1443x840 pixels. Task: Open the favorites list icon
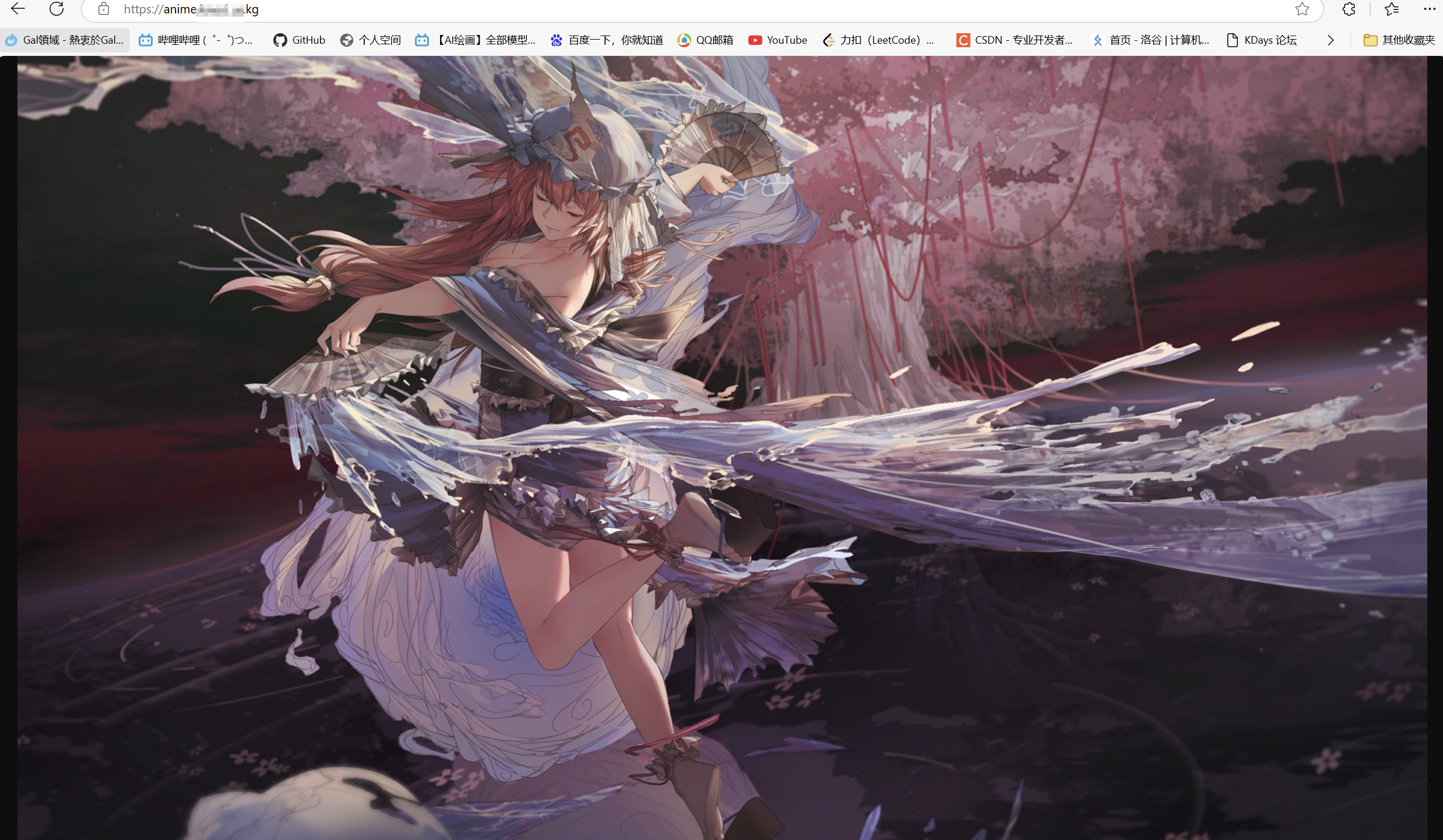[x=1392, y=9]
